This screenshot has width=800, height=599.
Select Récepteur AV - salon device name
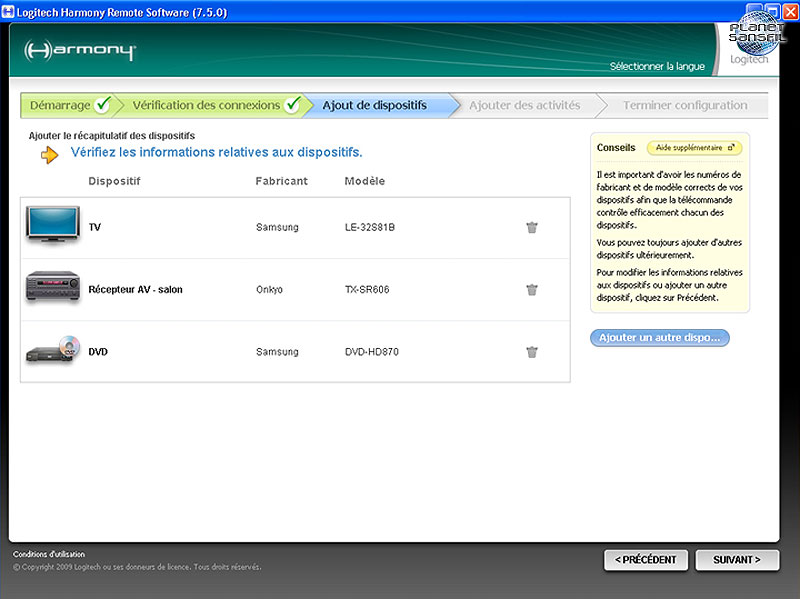[135, 289]
